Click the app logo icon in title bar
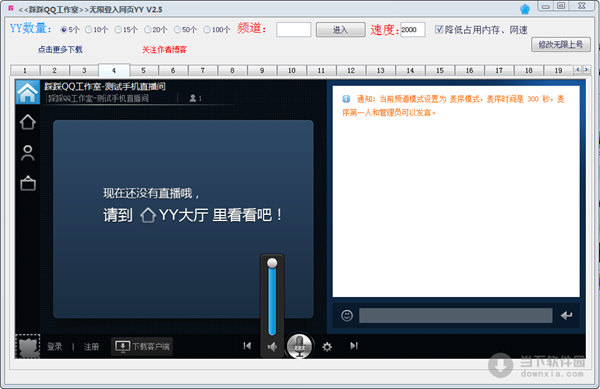 tap(11, 8)
